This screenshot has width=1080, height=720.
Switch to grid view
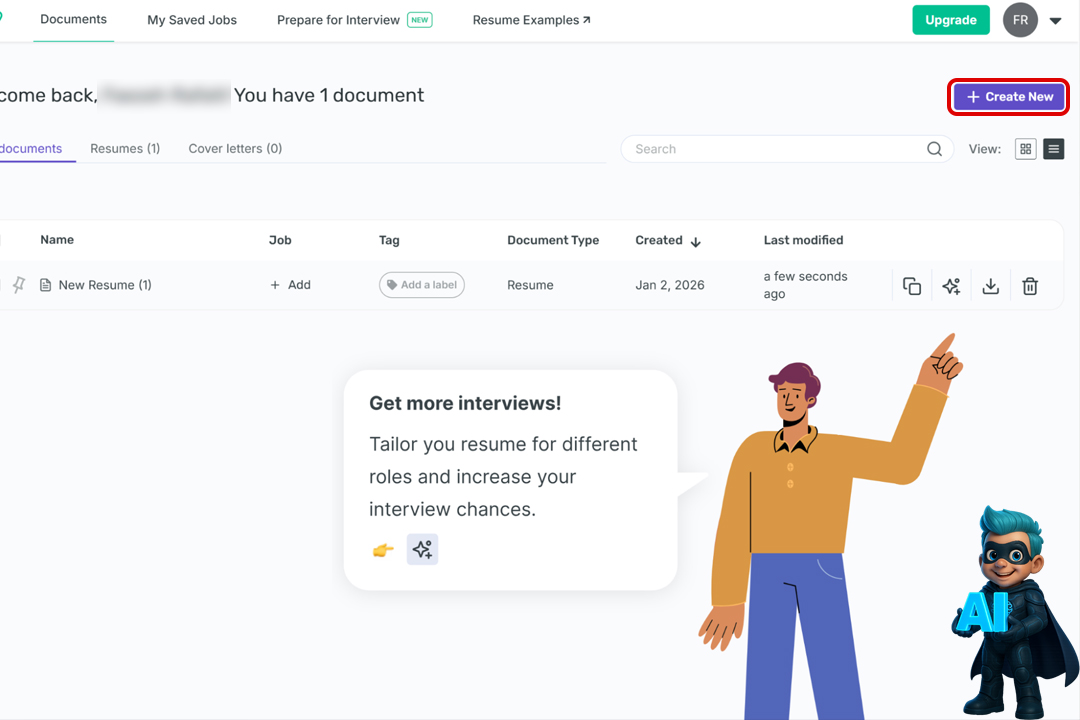click(1025, 149)
